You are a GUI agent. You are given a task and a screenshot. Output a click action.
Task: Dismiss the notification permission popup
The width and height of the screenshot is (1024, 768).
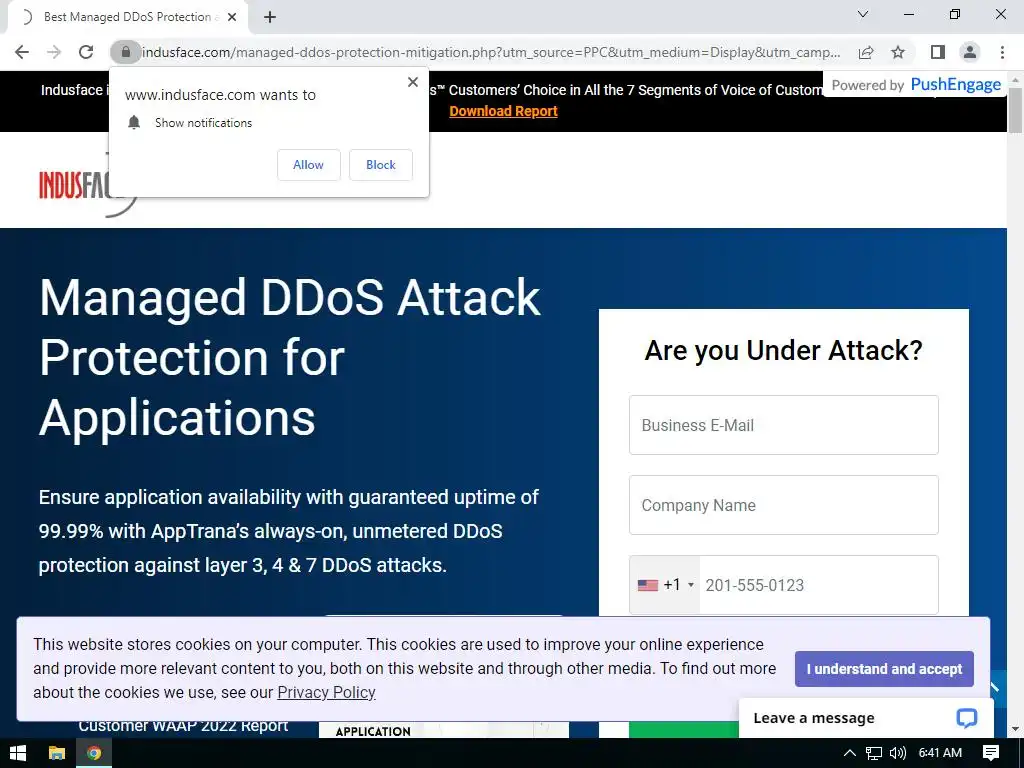413,82
